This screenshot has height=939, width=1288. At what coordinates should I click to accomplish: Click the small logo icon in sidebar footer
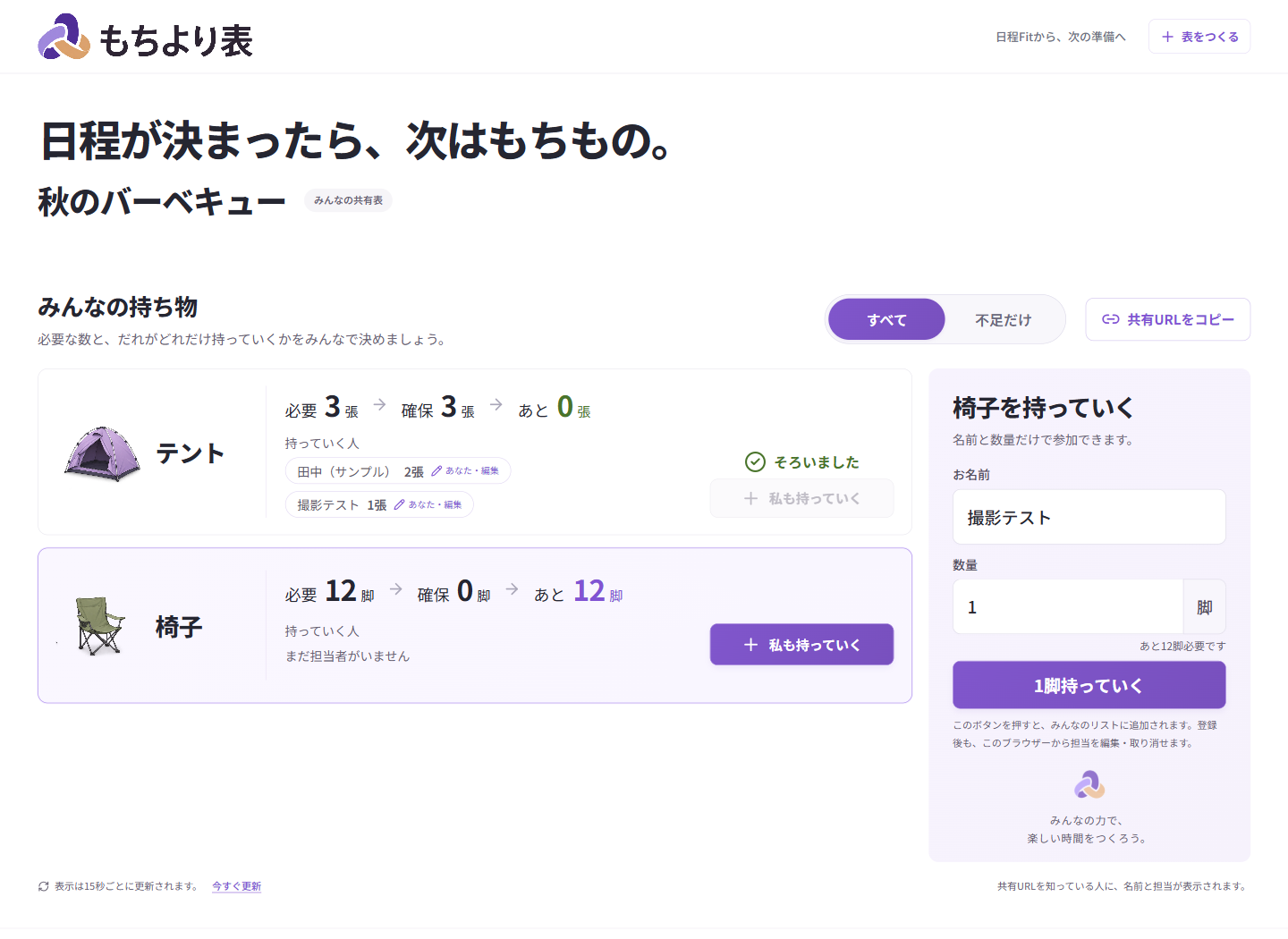(1089, 785)
